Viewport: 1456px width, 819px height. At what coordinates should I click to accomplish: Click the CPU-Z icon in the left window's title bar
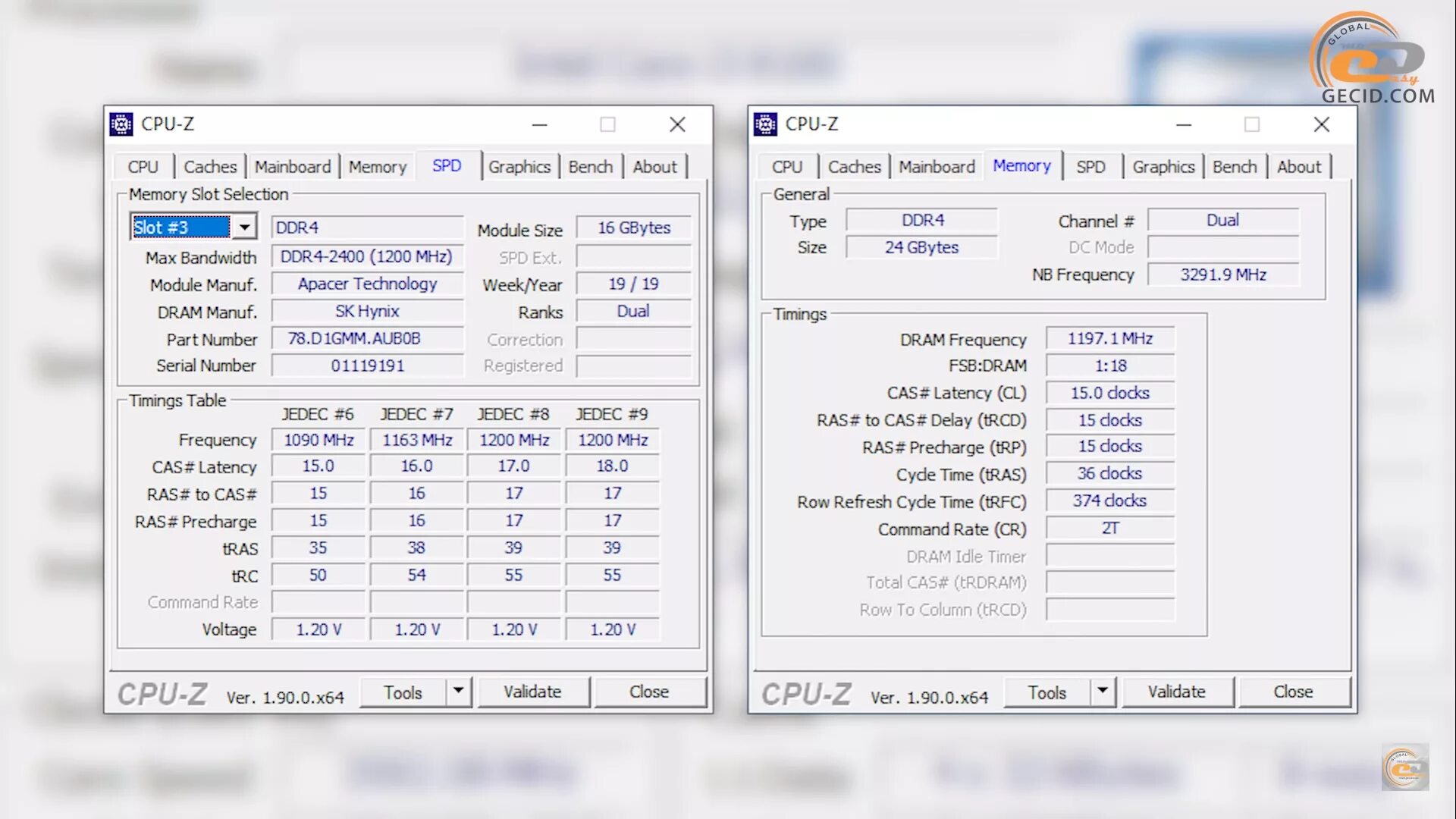121,124
